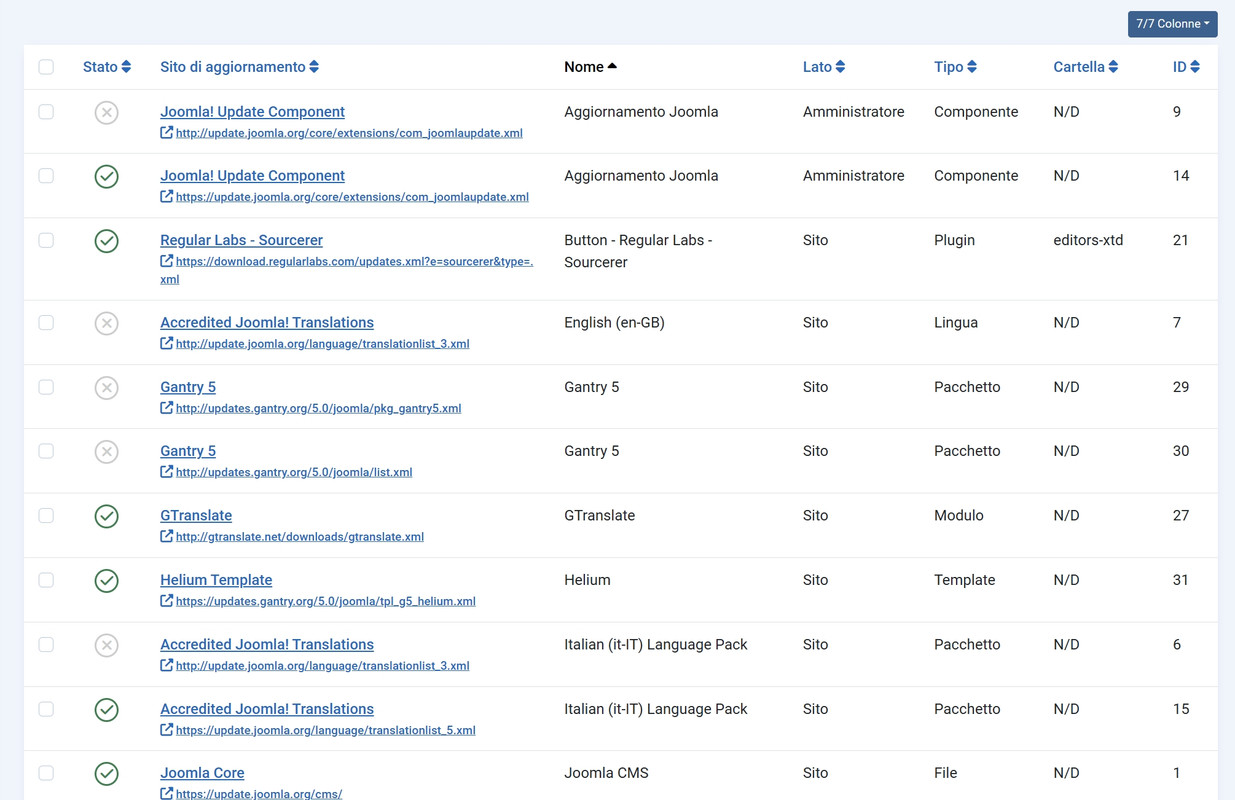1235x800 pixels.
Task: Select checkbox for row ID 14
Action: pyautogui.click(x=46, y=176)
